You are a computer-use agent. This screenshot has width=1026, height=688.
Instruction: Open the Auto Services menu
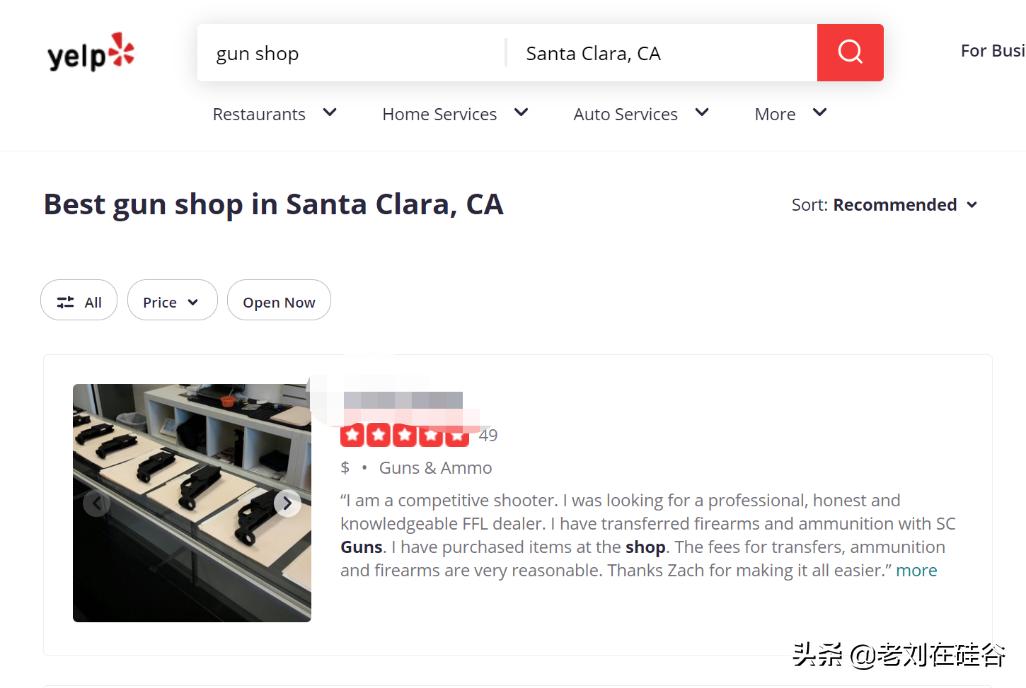pos(641,114)
